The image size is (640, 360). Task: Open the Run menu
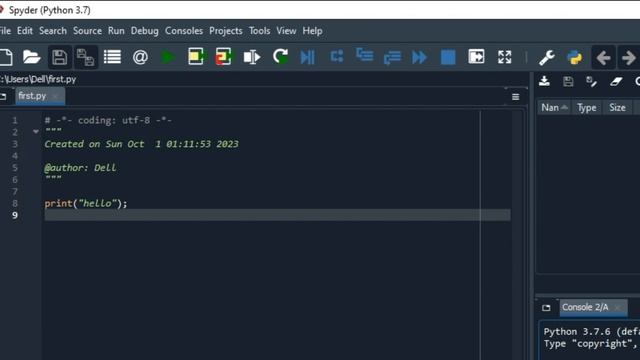(x=116, y=31)
